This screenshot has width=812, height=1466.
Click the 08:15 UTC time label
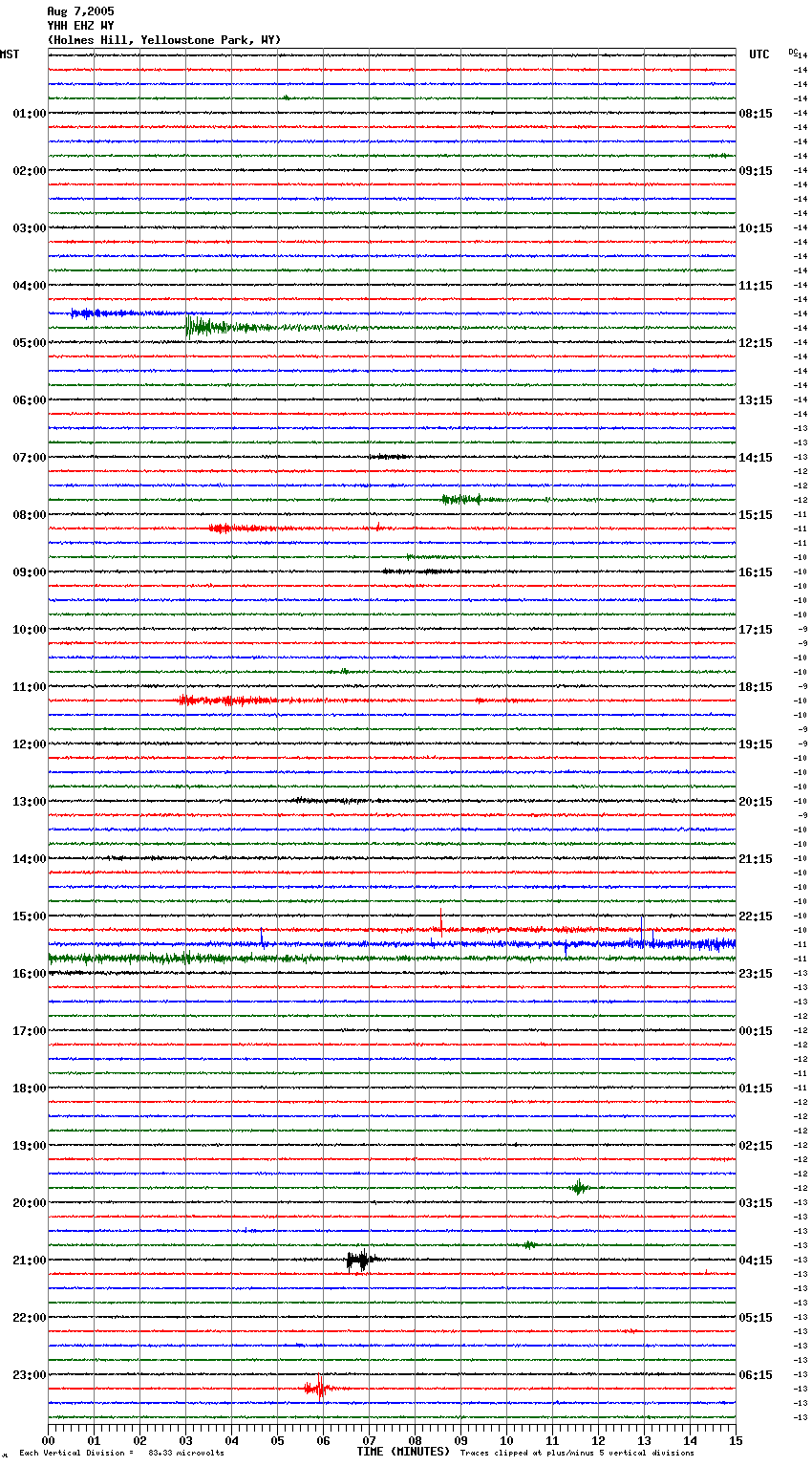(x=756, y=114)
